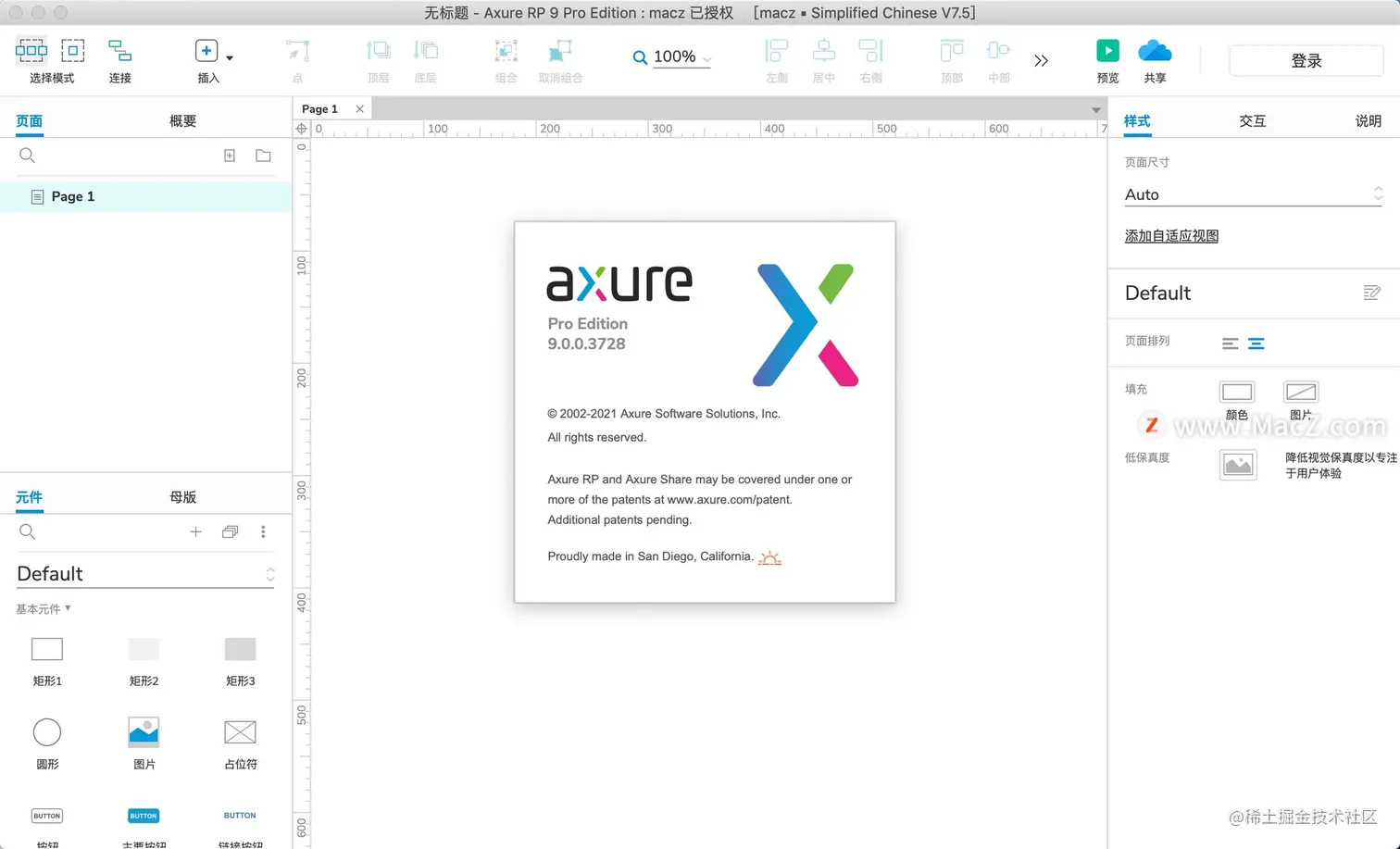Open the library options three-dot menu

click(263, 531)
